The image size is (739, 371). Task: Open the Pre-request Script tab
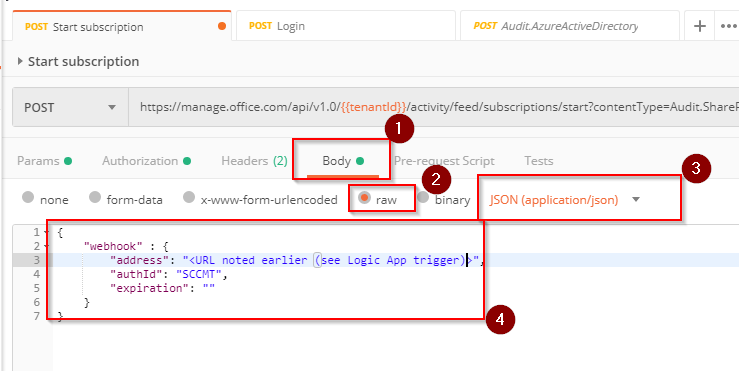pos(444,161)
